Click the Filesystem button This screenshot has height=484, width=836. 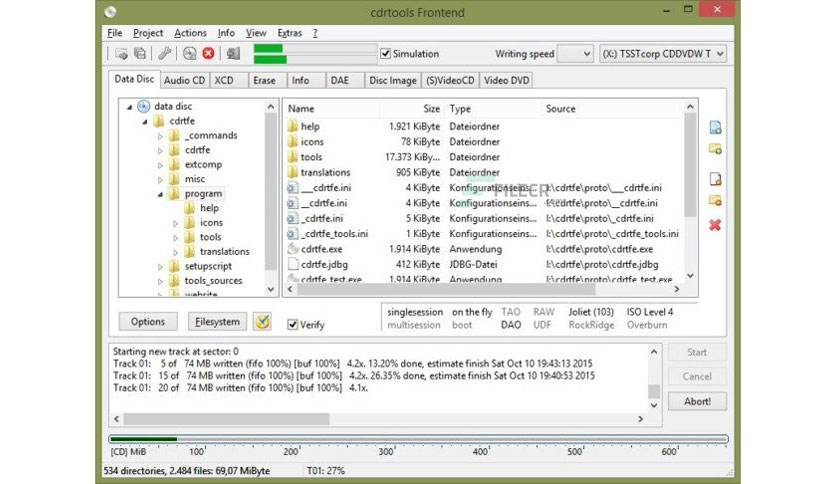[x=217, y=321]
